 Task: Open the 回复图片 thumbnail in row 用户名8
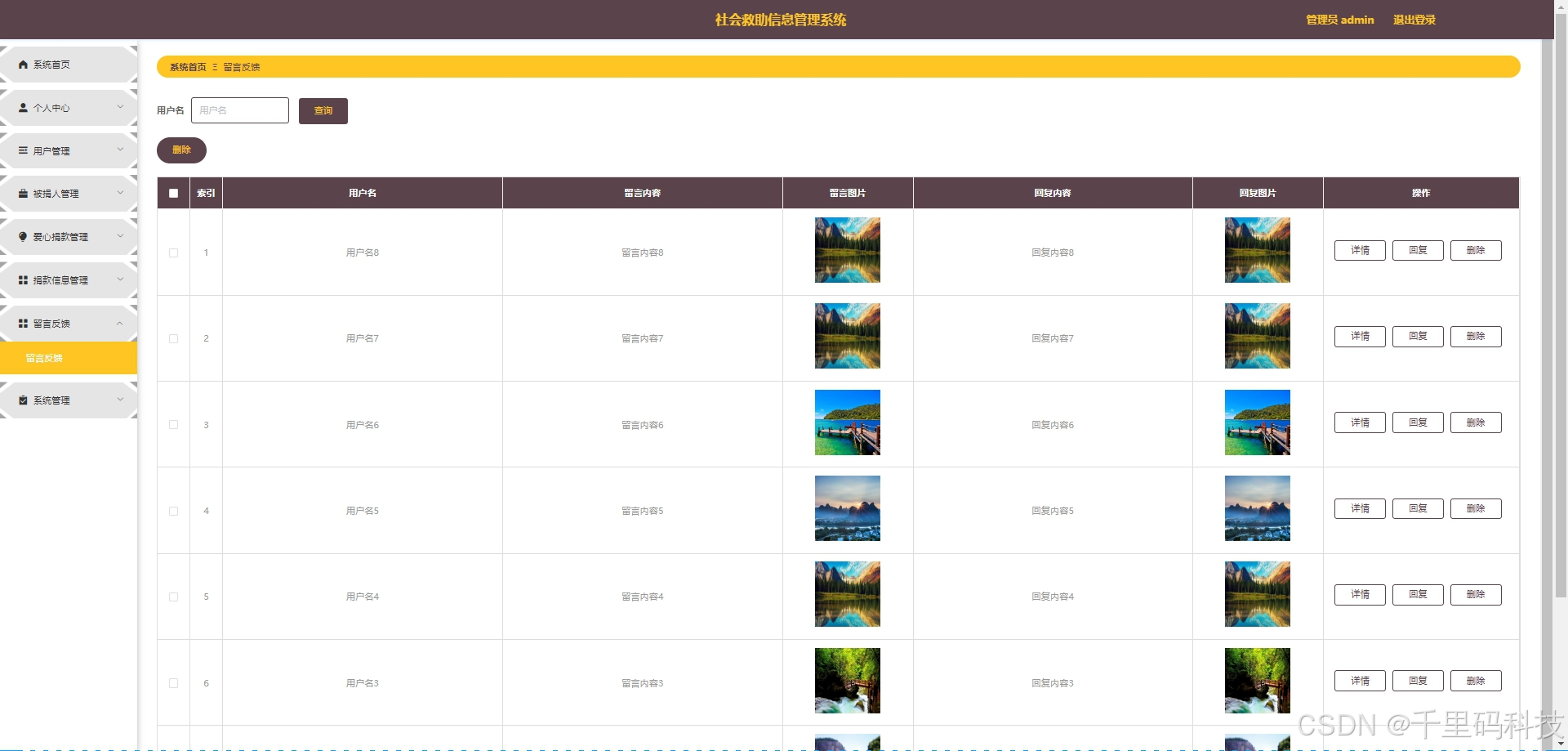click(1258, 250)
